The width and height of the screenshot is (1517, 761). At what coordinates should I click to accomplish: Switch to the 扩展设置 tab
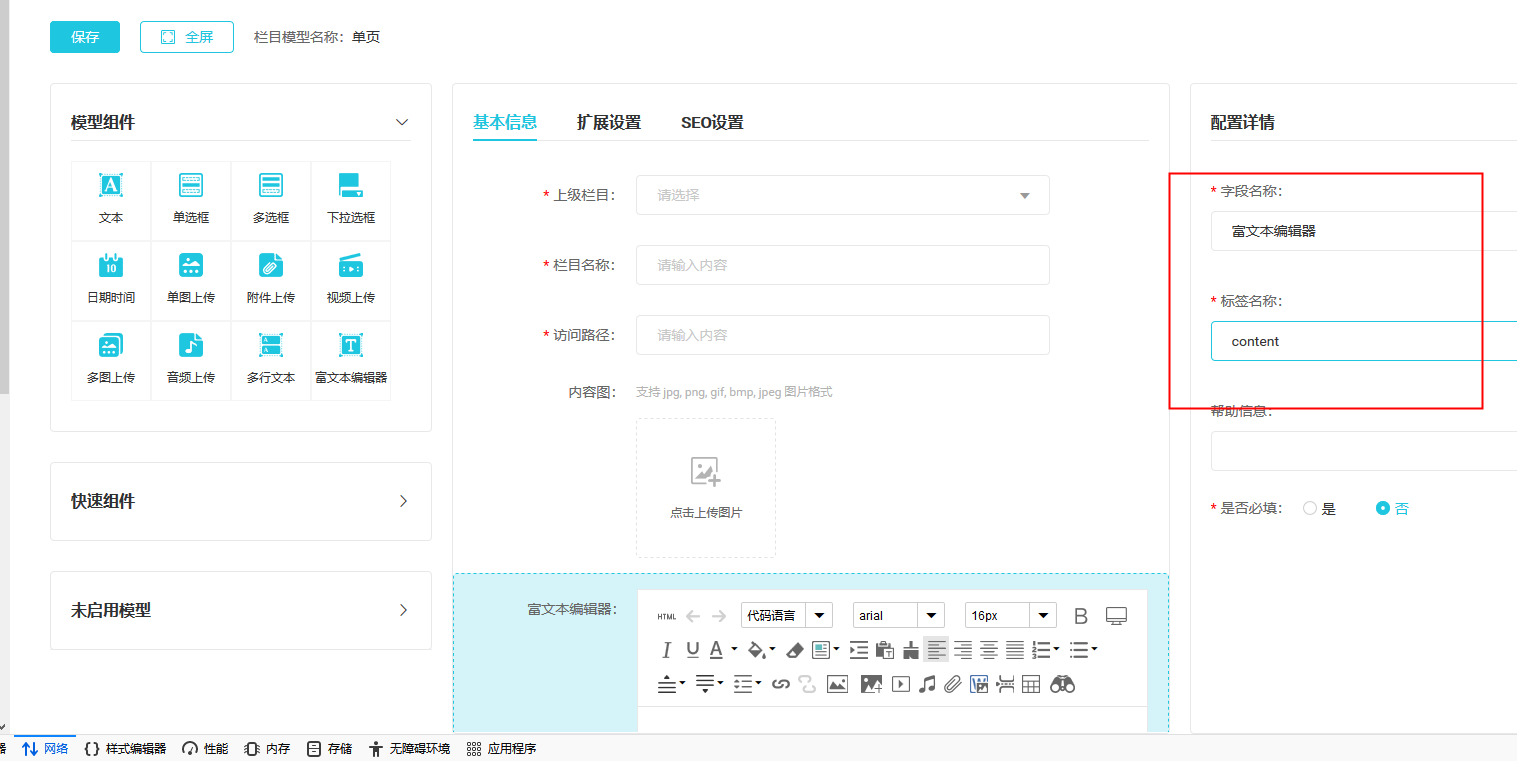(x=608, y=122)
